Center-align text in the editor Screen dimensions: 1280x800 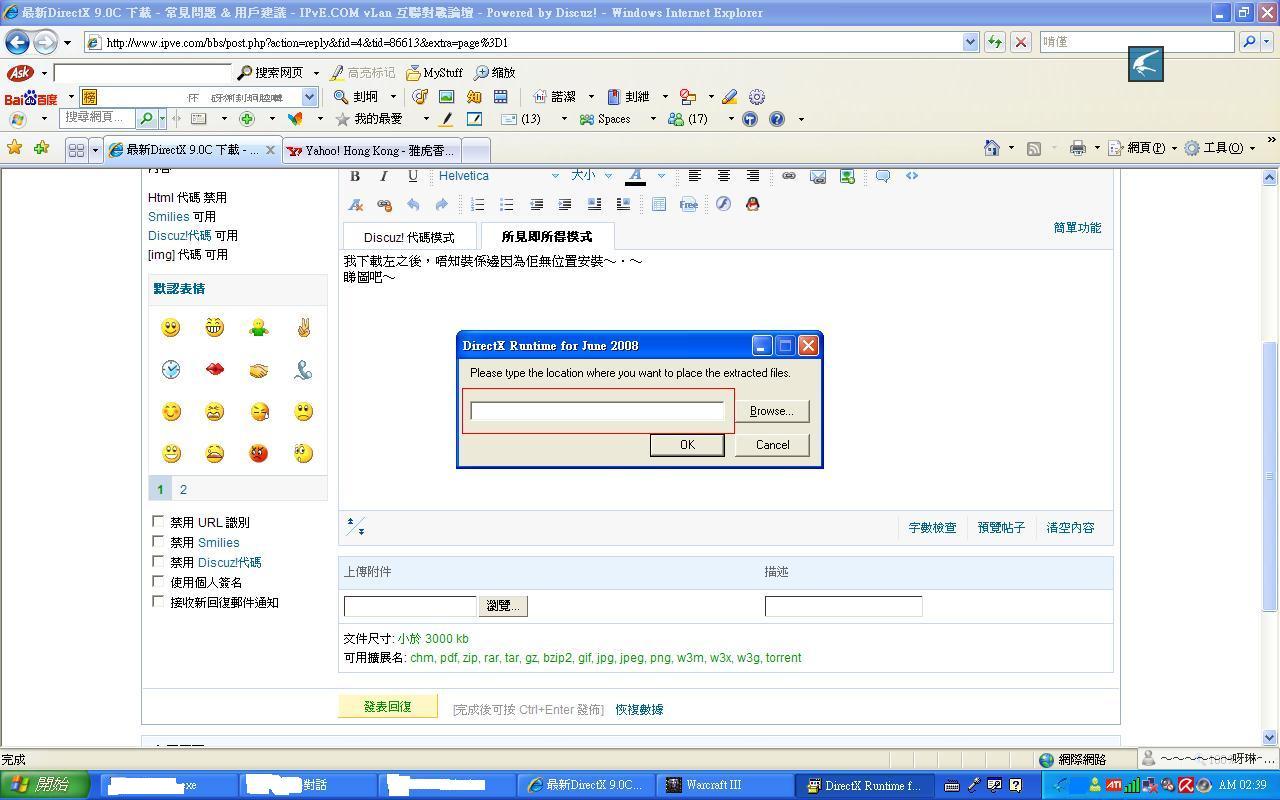point(723,176)
